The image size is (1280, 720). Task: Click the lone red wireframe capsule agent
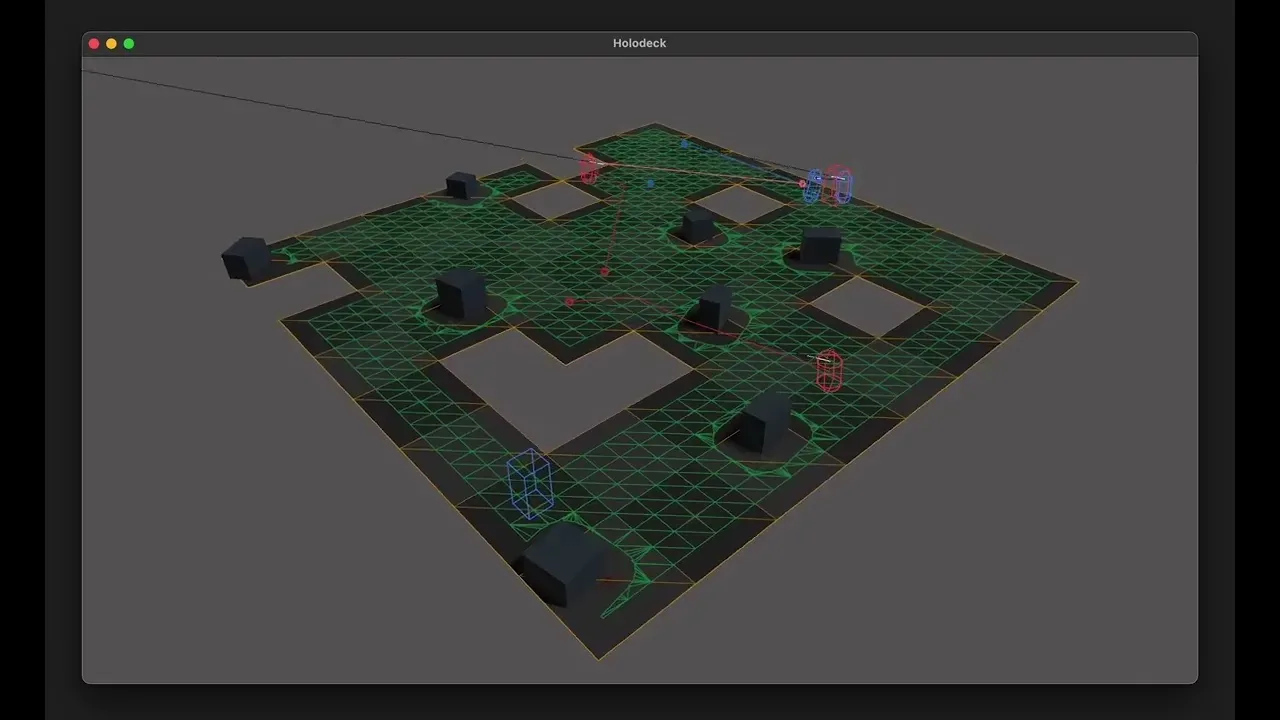pos(829,370)
